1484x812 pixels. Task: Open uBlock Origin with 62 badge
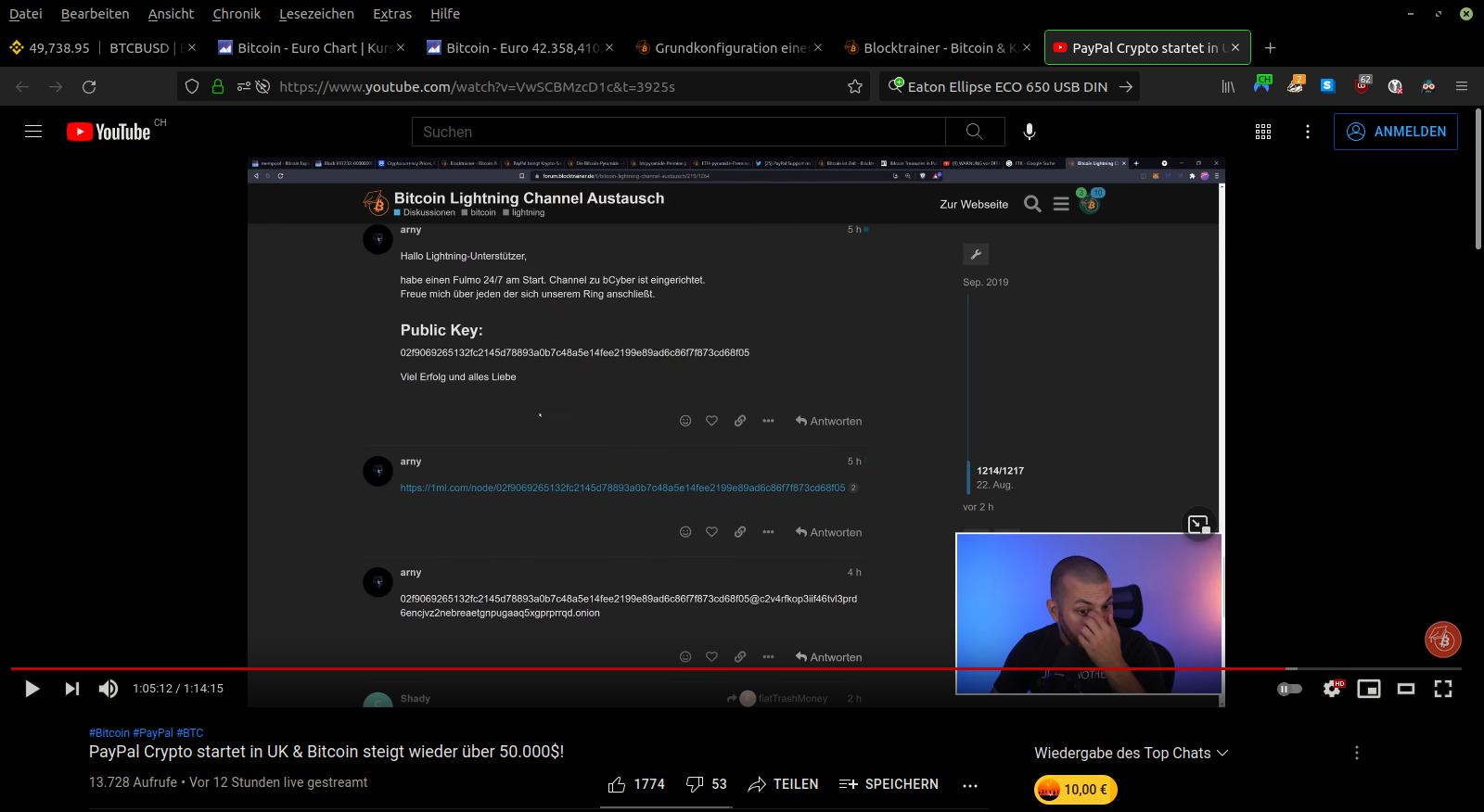(1362, 84)
